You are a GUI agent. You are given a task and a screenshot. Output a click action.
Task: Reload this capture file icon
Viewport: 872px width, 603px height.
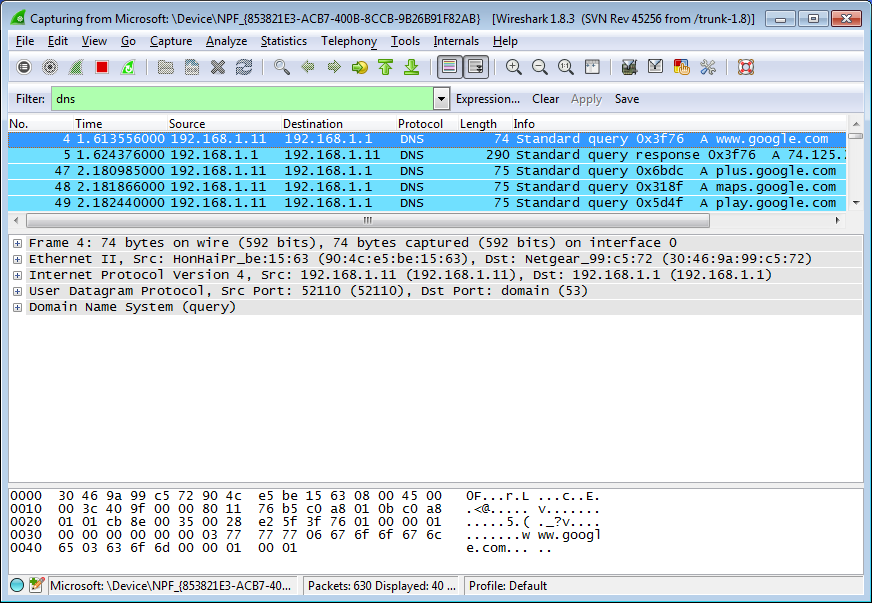coord(244,67)
